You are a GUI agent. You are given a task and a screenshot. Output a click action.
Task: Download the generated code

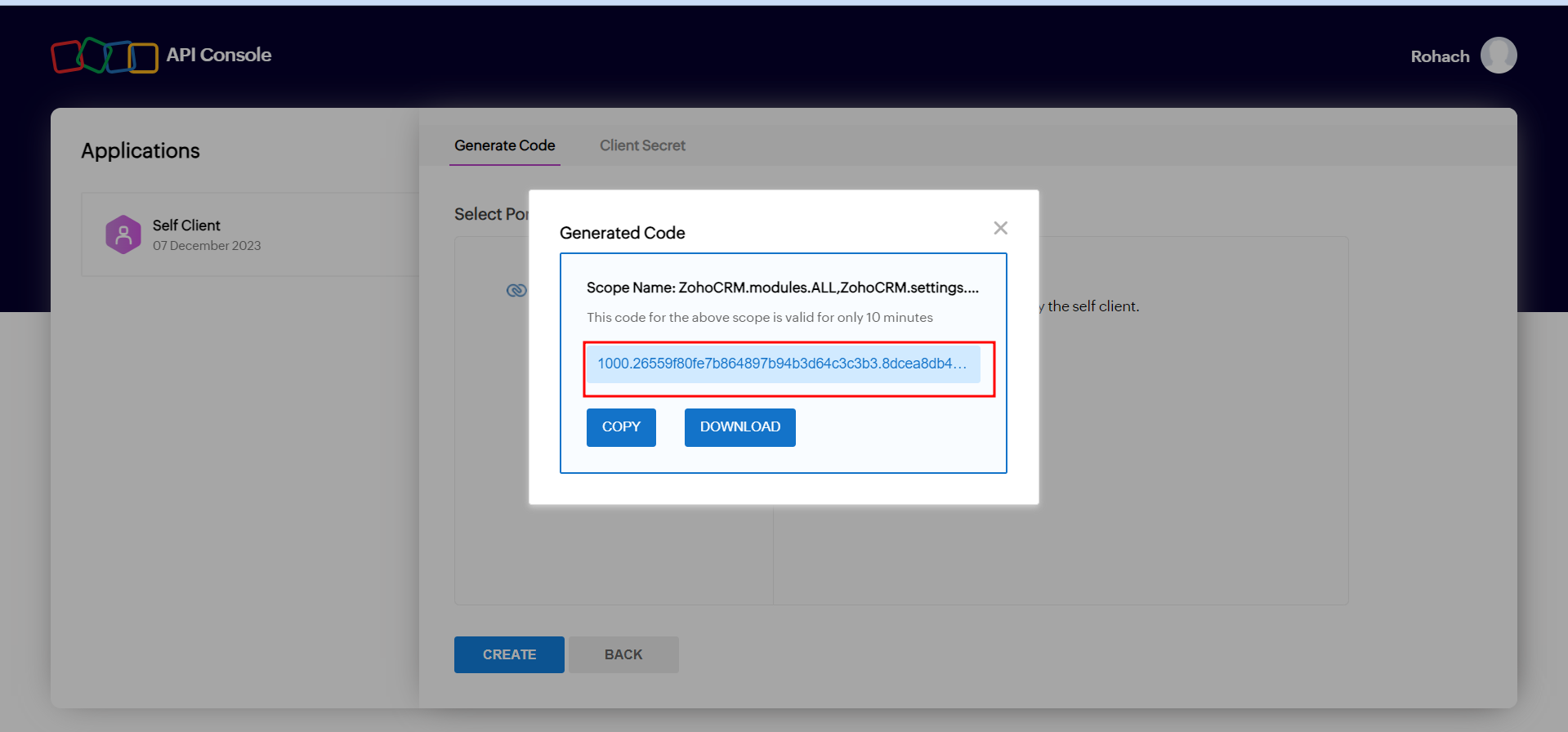[x=740, y=427]
